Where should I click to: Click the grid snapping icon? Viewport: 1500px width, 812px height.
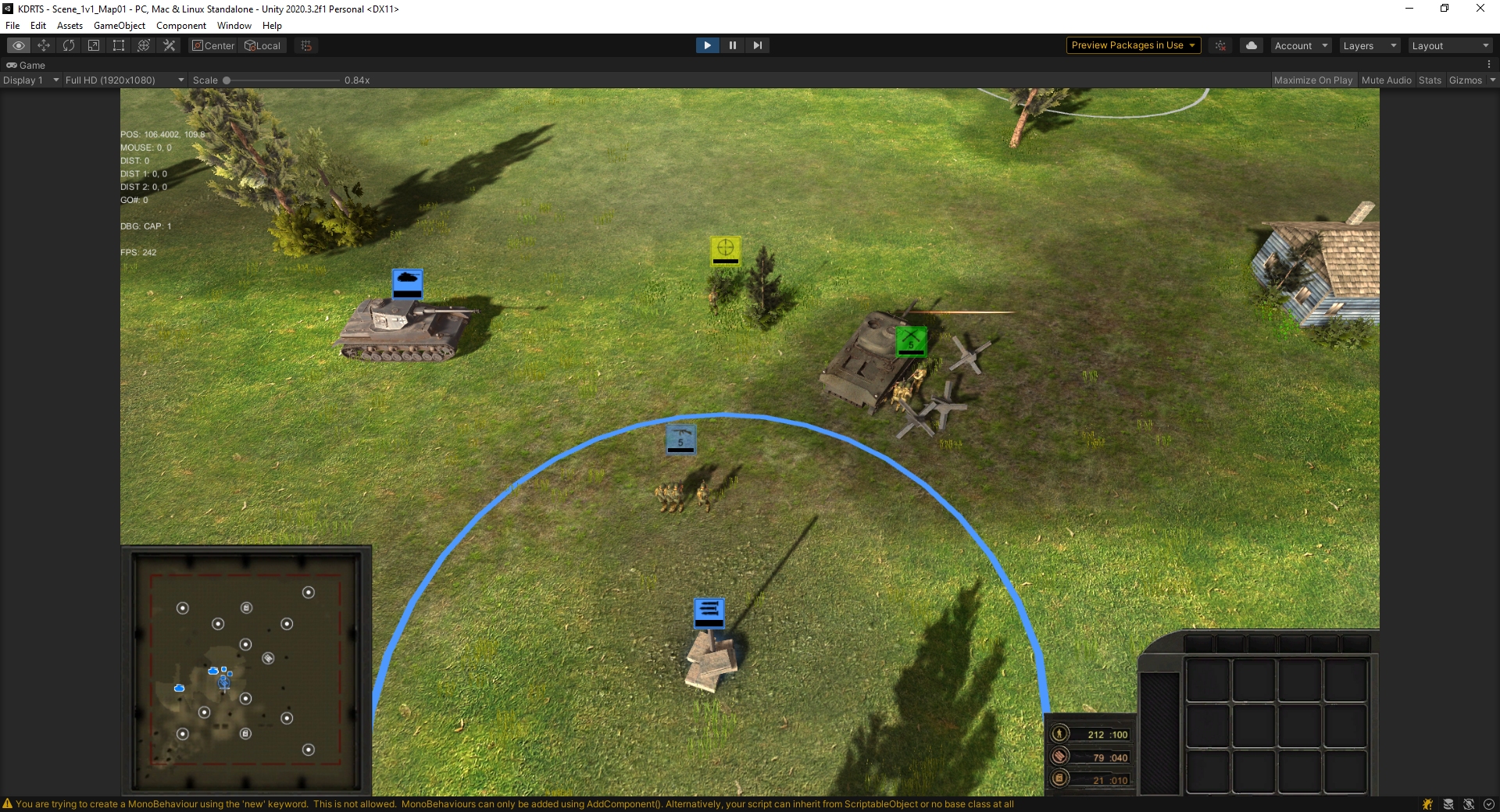coord(306,45)
